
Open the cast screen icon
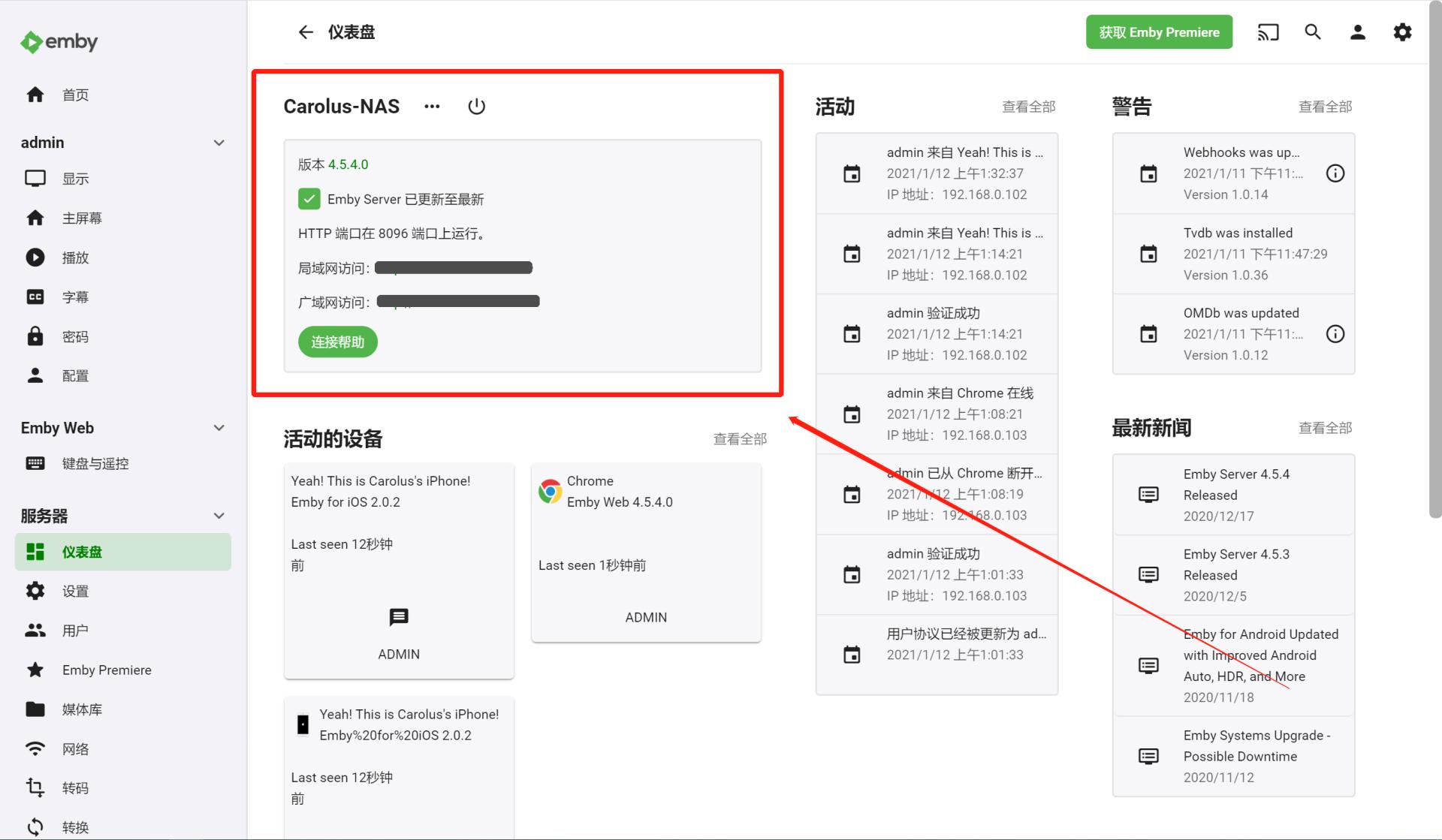coord(1268,32)
